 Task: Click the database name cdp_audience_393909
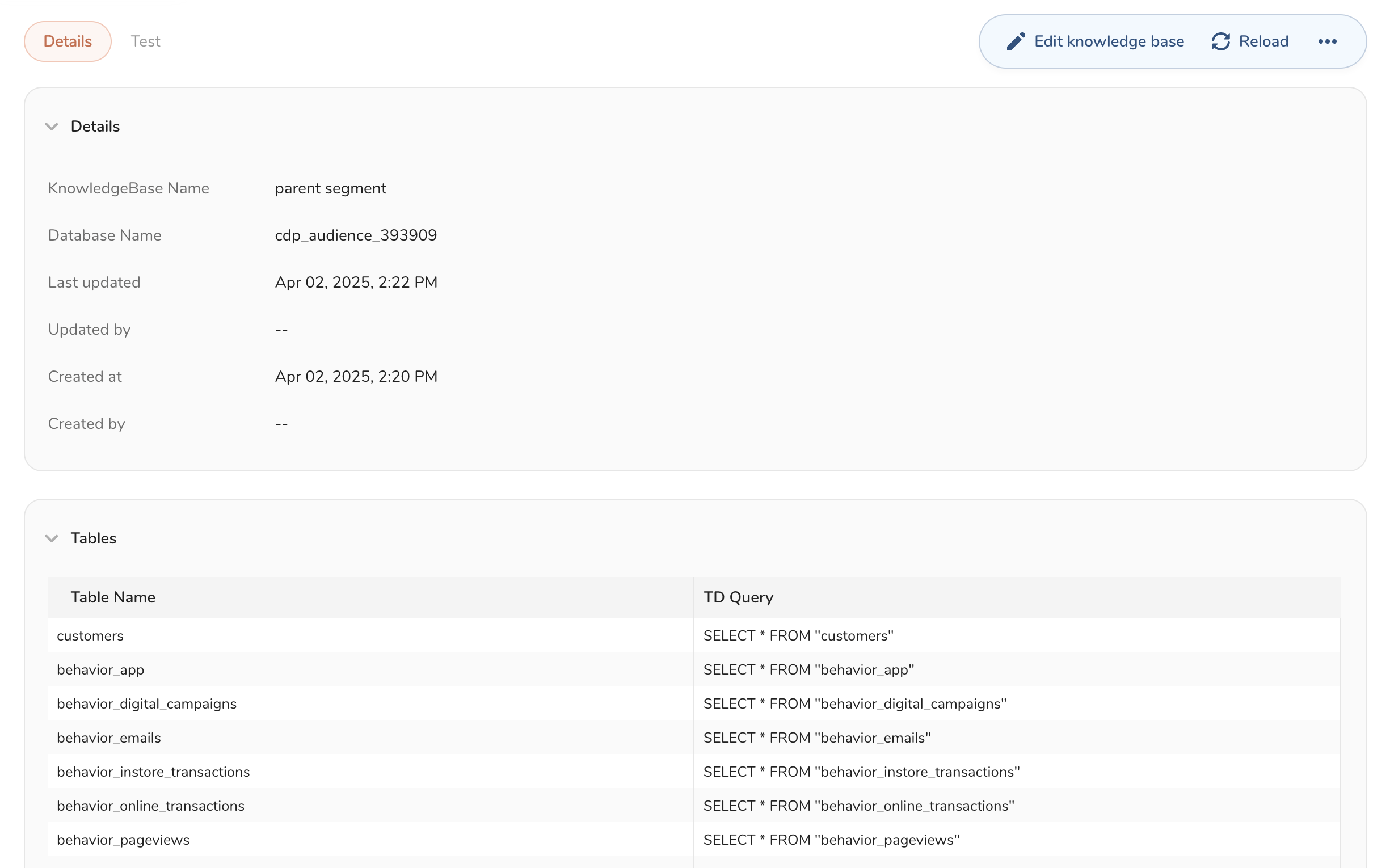tap(356, 235)
